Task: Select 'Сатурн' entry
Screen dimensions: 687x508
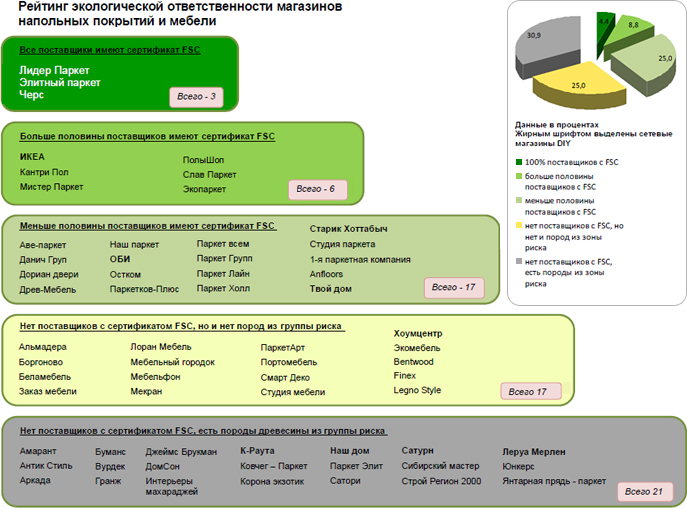Action: [x=418, y=451]
